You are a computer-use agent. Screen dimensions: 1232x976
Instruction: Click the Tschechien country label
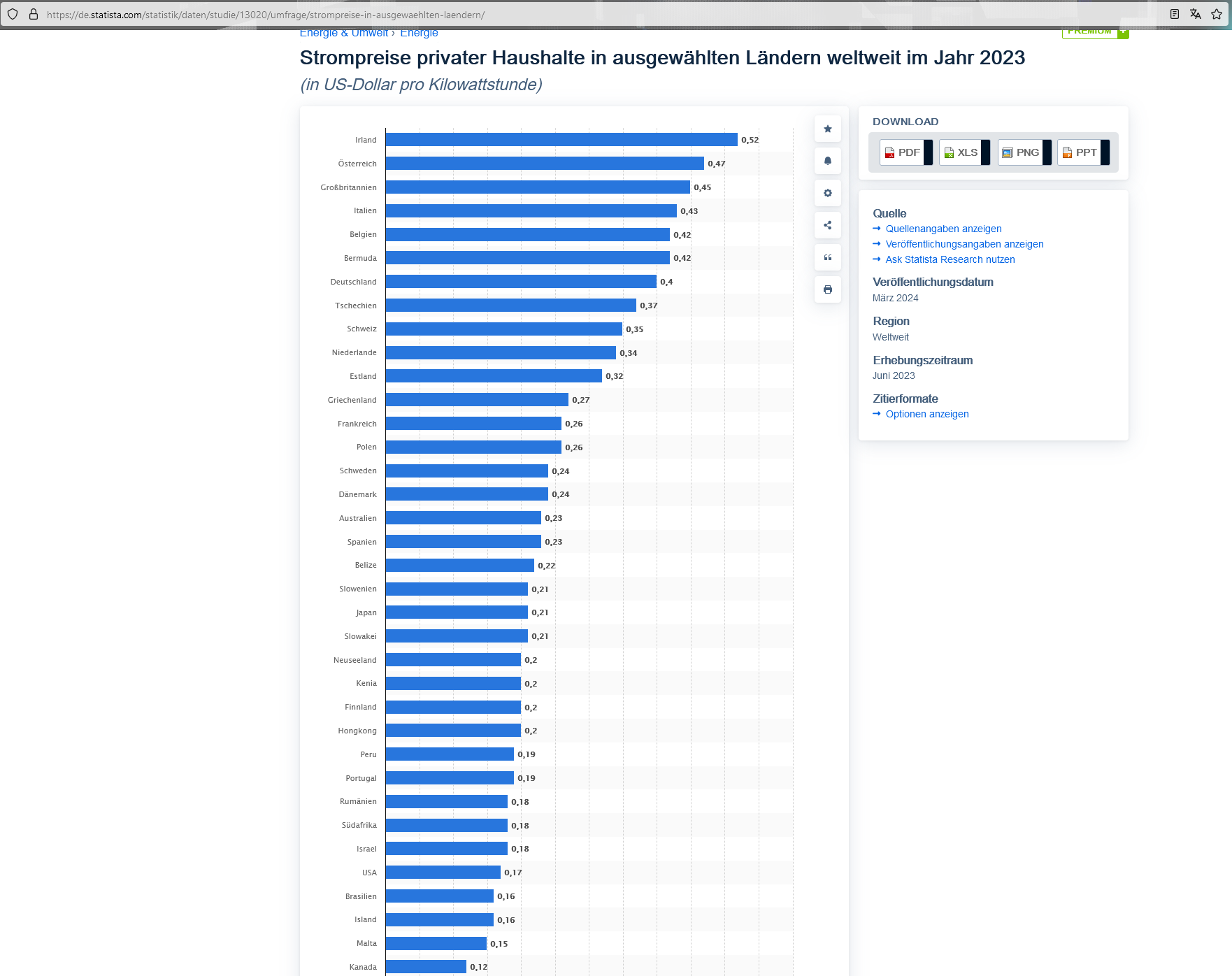(356, 306)
